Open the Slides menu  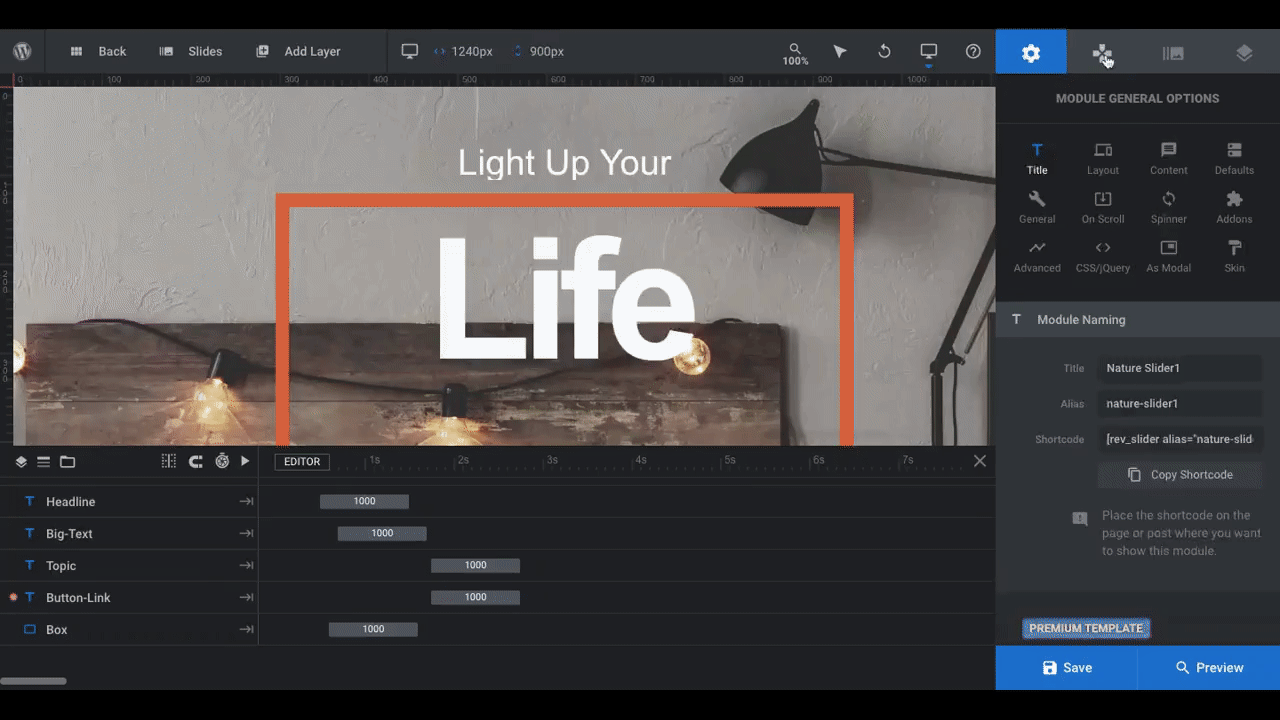[x=191, y=51]
